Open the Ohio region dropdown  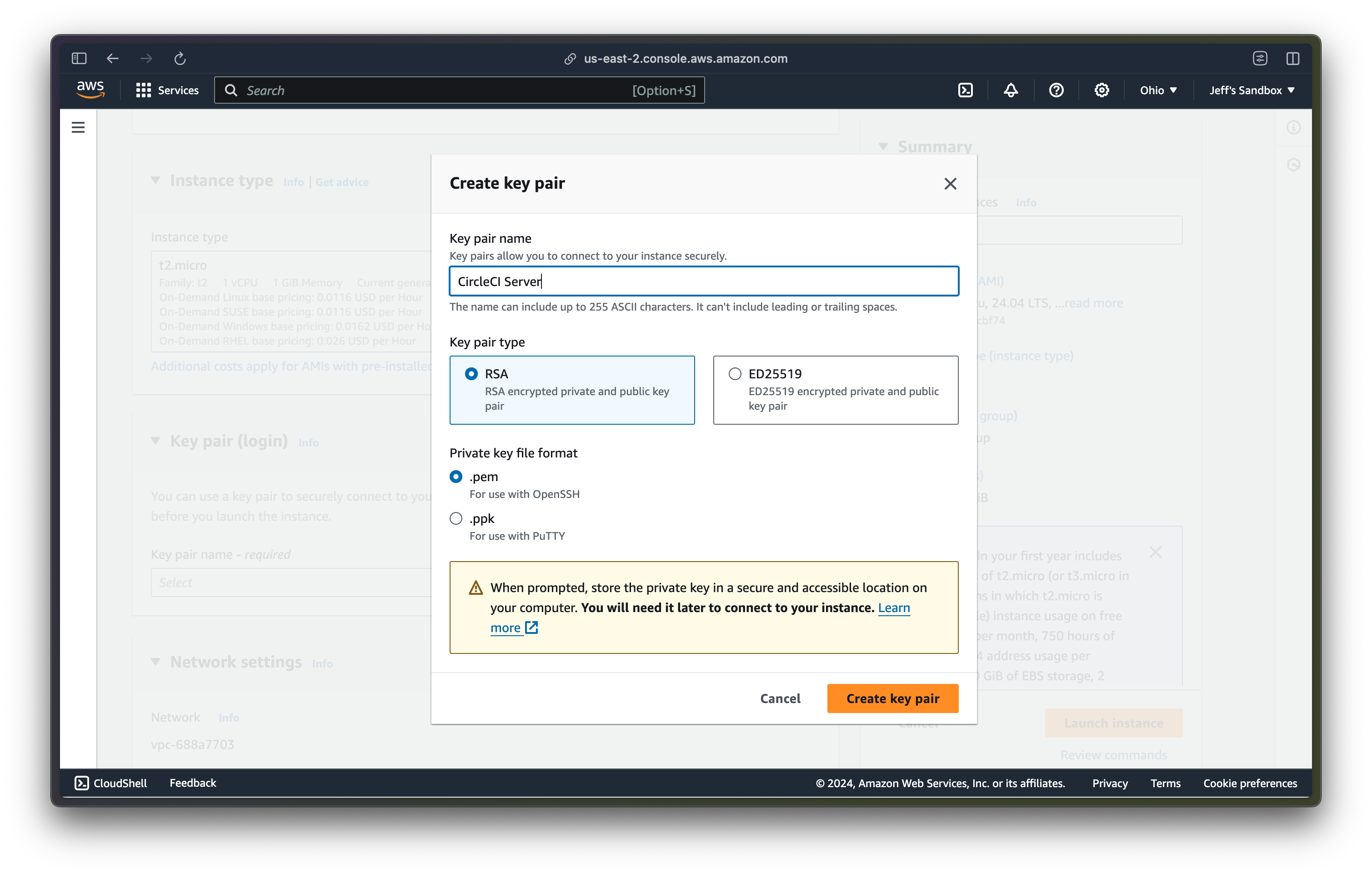pos(1157,90)
